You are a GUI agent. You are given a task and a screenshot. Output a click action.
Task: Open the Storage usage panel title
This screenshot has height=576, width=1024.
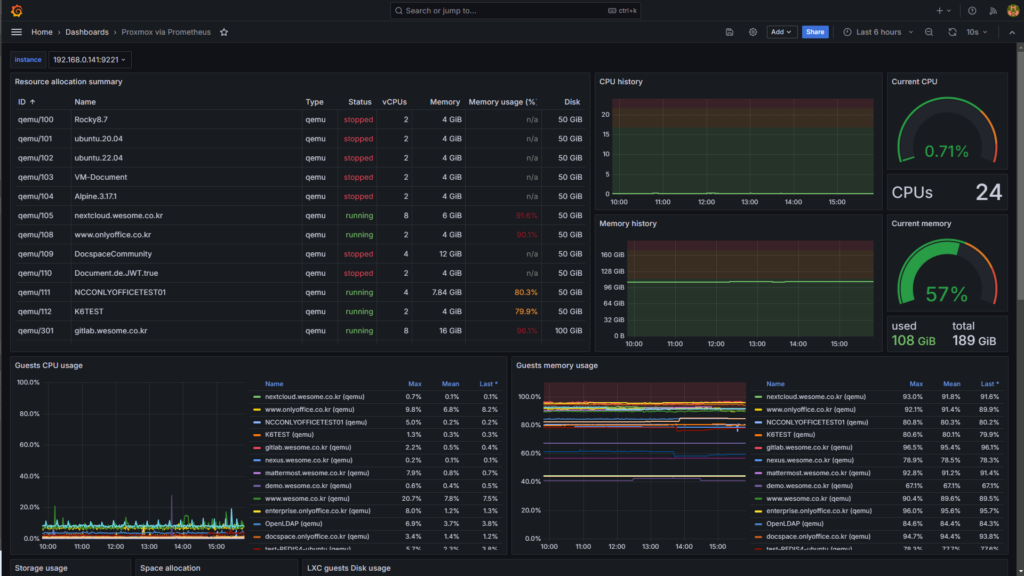(x=41, y=568)
